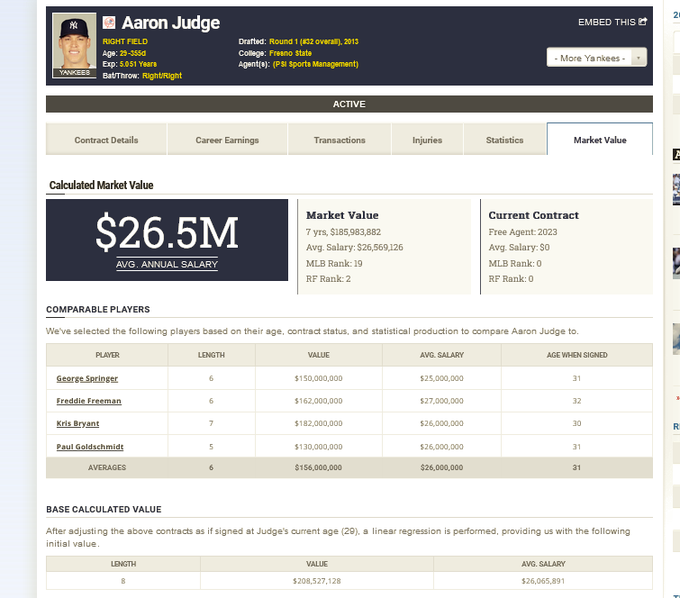680x598 pixels.
Task: Open the George Springer player link
Action: 87,378
